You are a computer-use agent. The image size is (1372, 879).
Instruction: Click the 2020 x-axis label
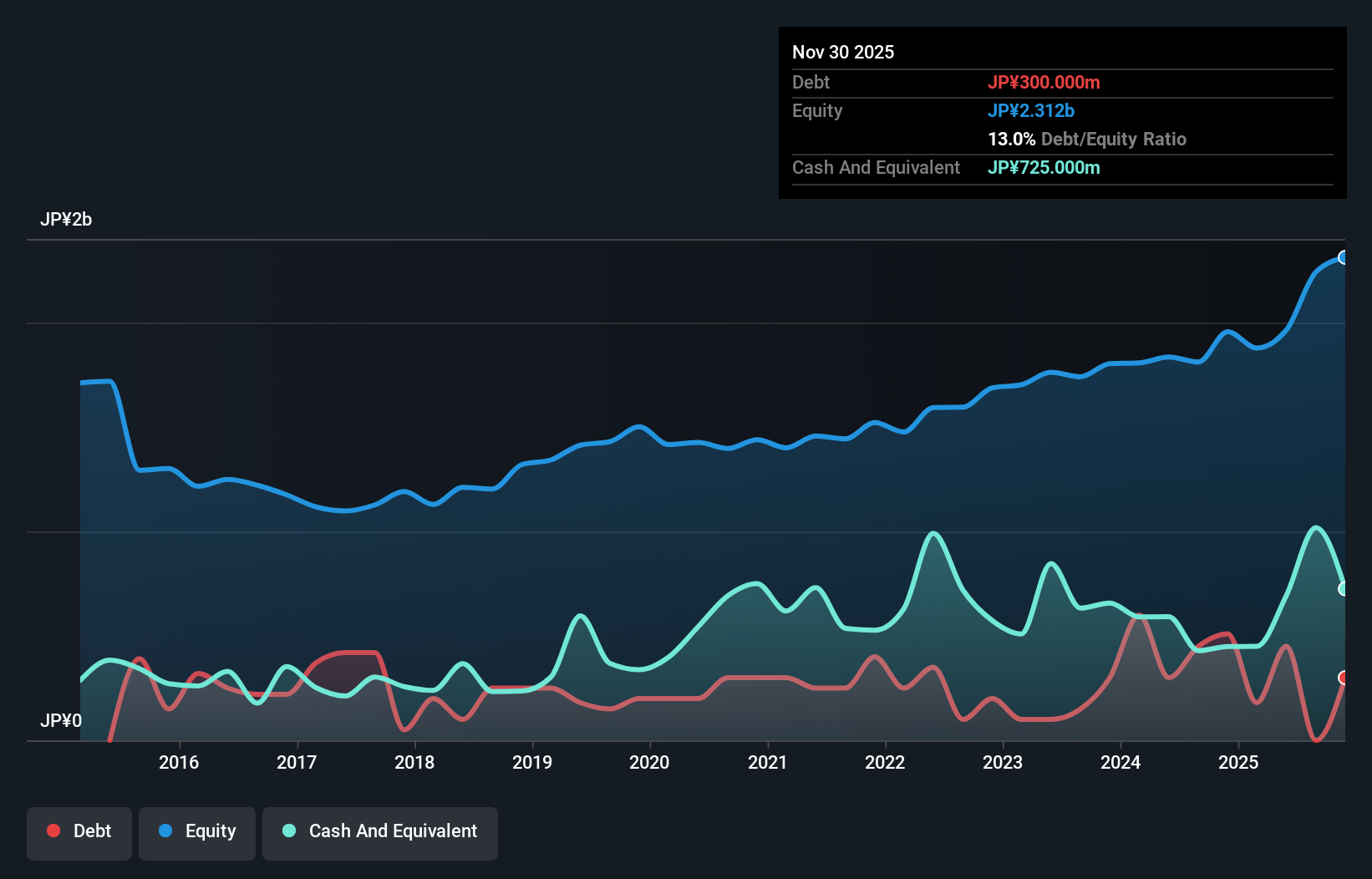[649, 762]
